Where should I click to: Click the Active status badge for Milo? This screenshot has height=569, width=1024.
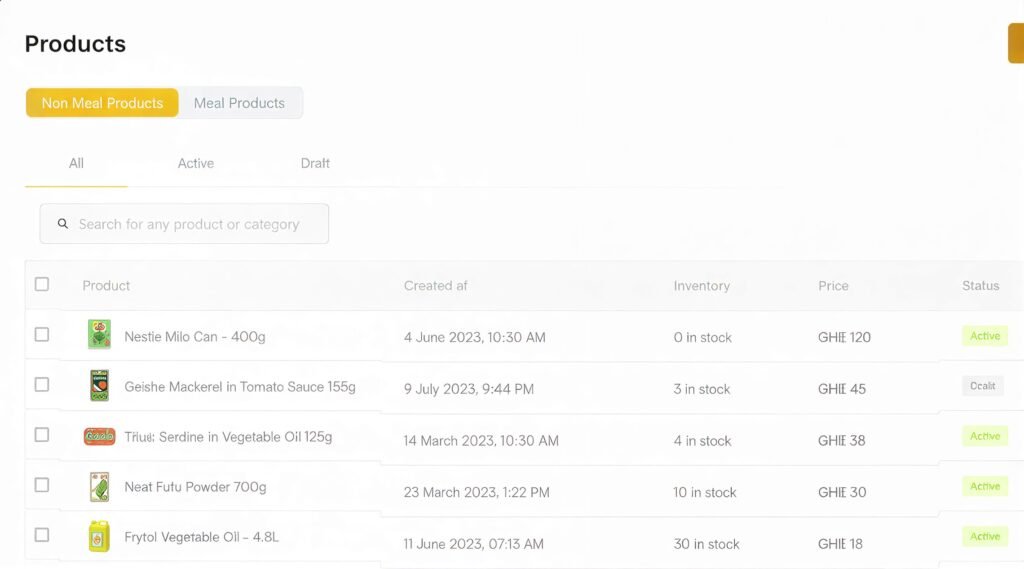tap(984, 336)
